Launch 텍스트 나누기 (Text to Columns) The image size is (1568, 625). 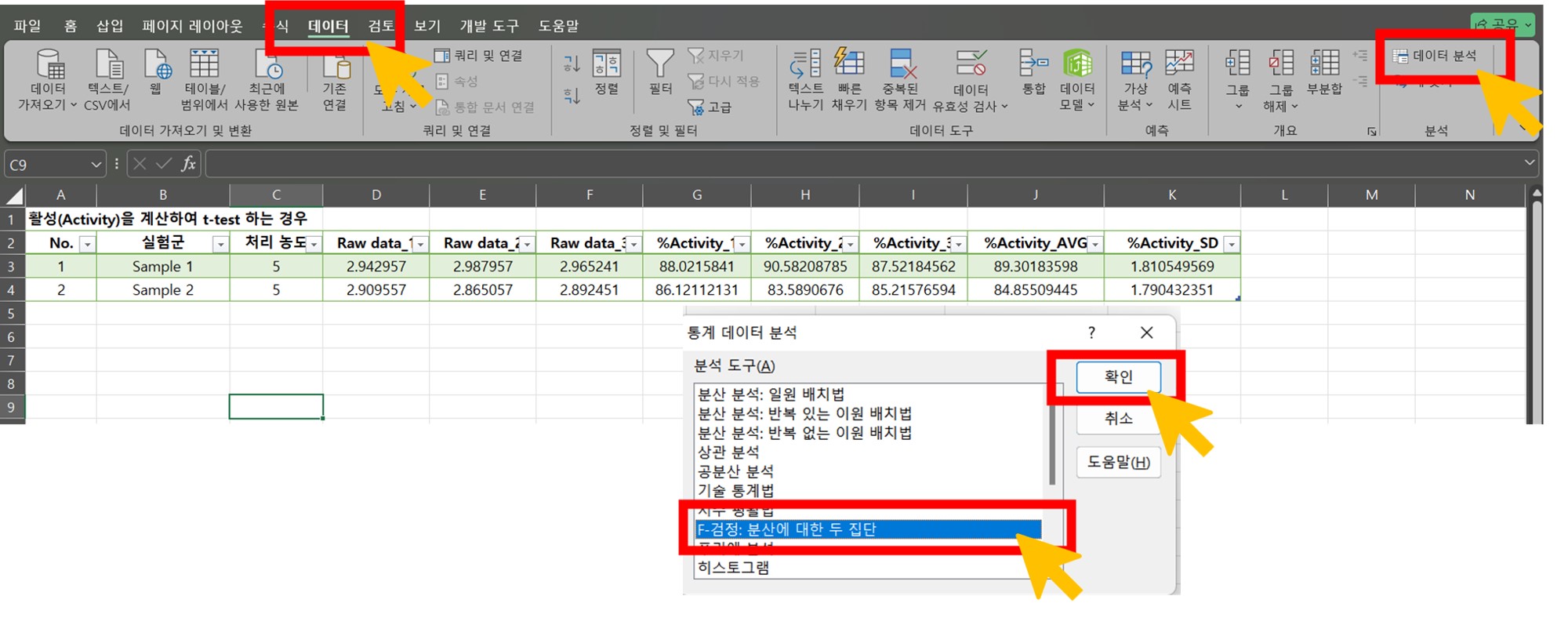coord(805,79)
